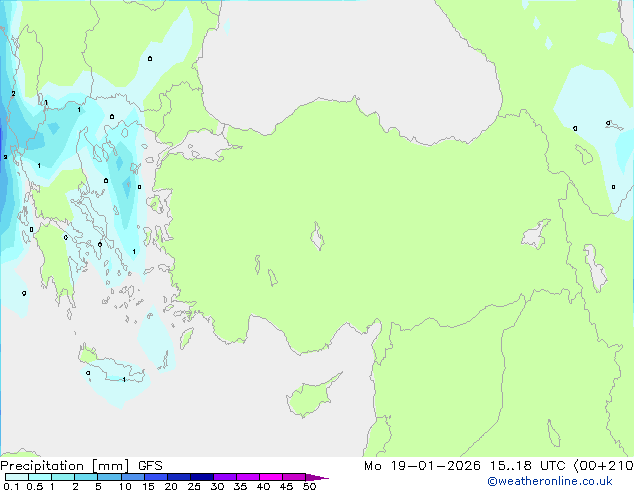
Task: Click the legend scale value "50"
Action: click(x=309, y=486)
